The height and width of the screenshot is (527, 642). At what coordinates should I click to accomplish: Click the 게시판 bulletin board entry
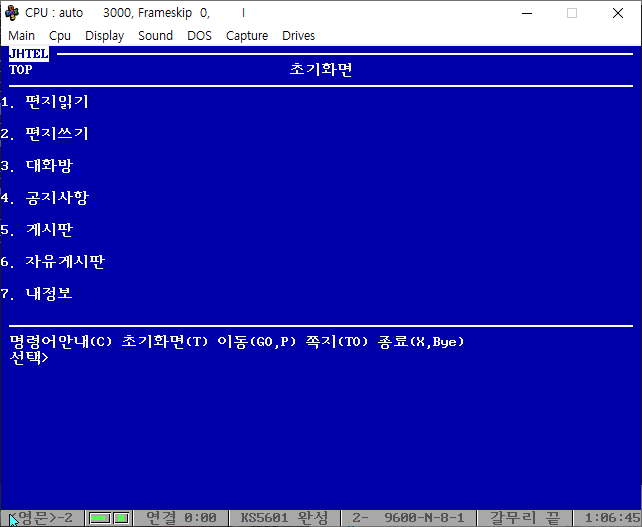49,229
